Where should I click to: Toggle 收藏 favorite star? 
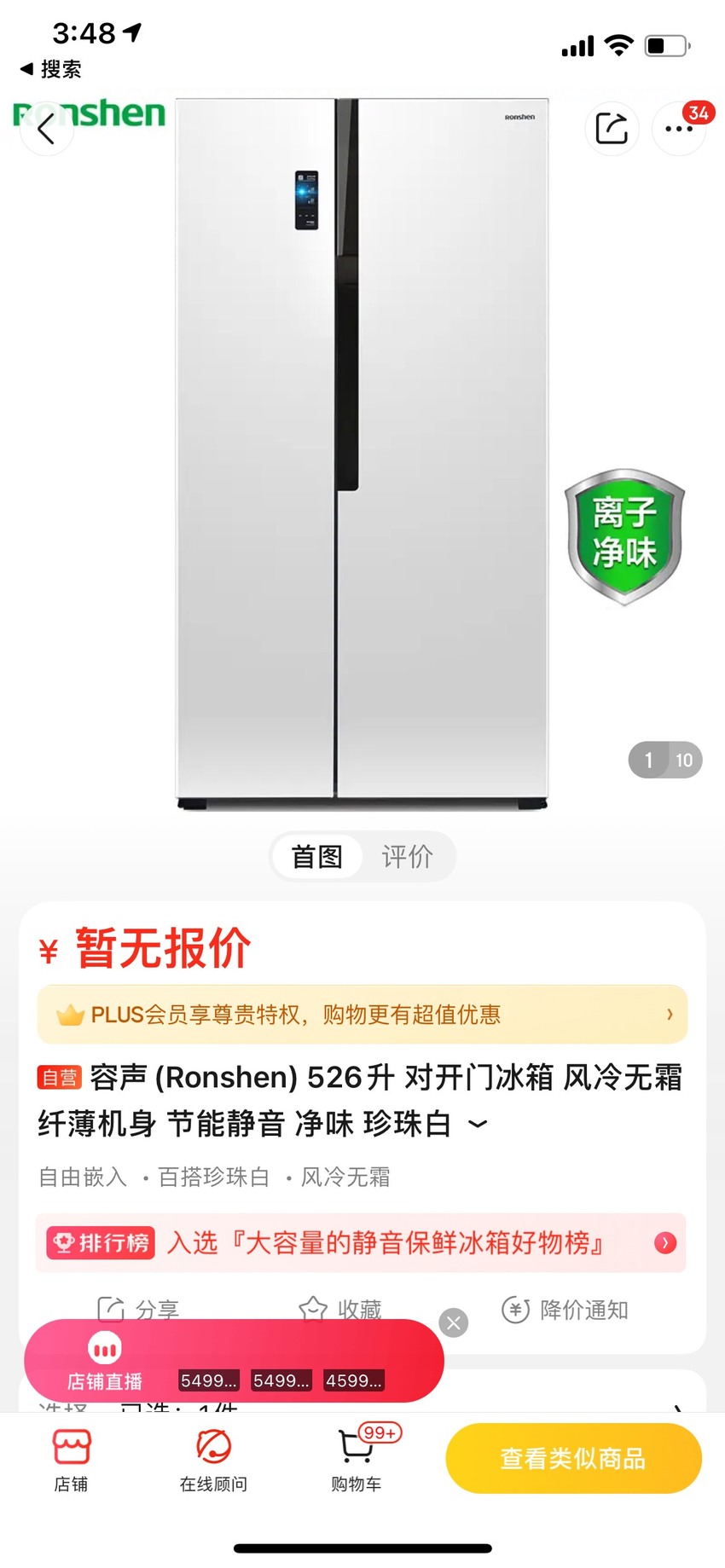(x=340, y=1309)
